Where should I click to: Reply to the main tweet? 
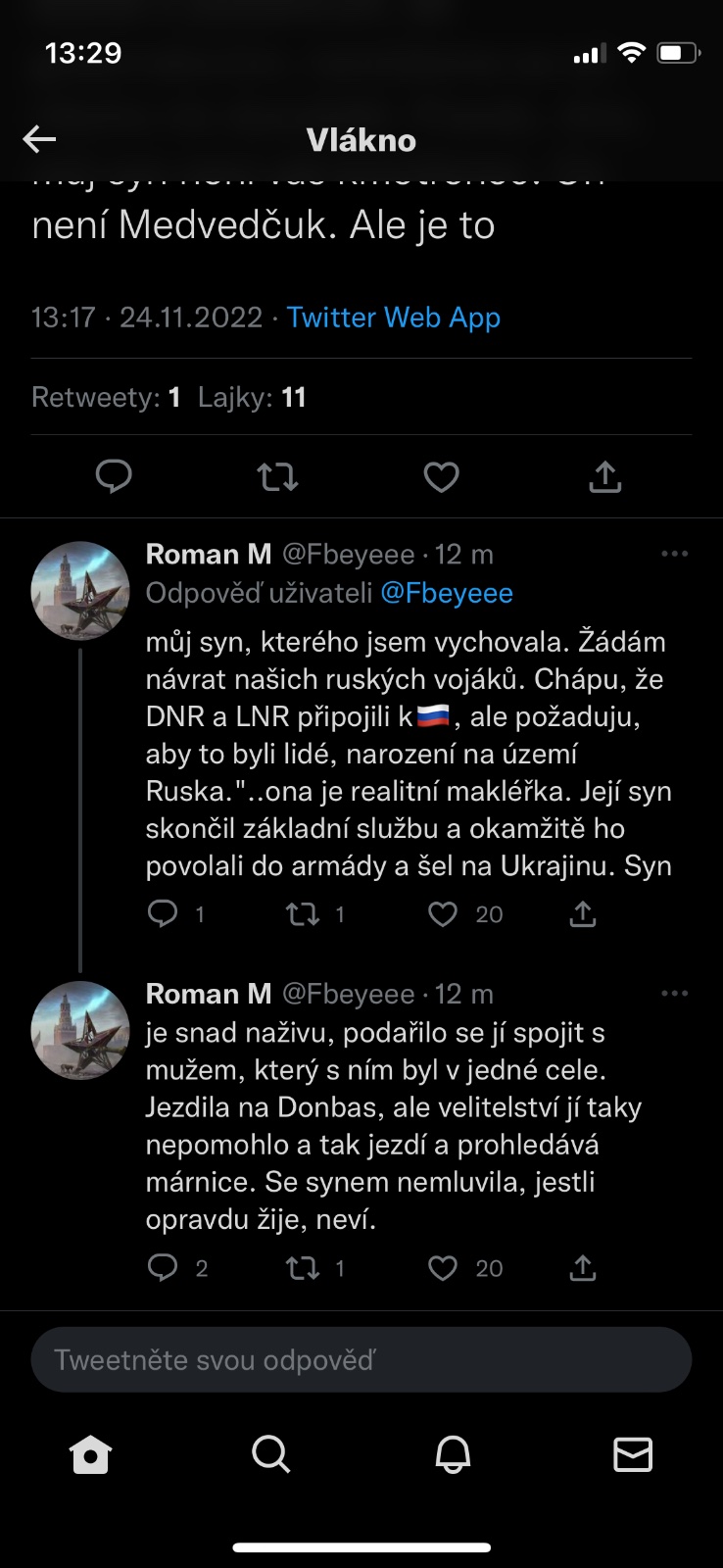[114, 477]
